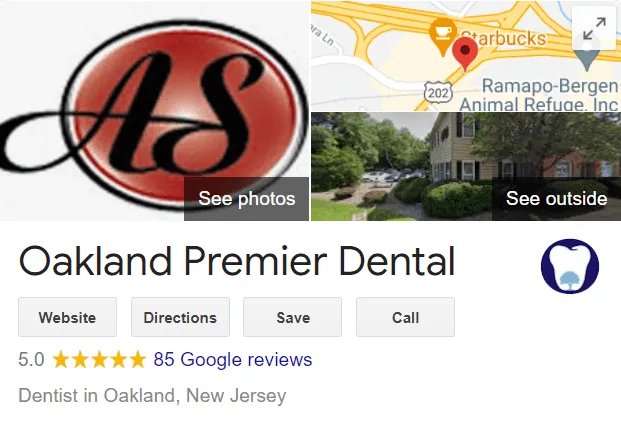Screen dimensions: 621x421
Task: Select the red location marker on map
Action: pyautogui.click(x=465, y=54)
